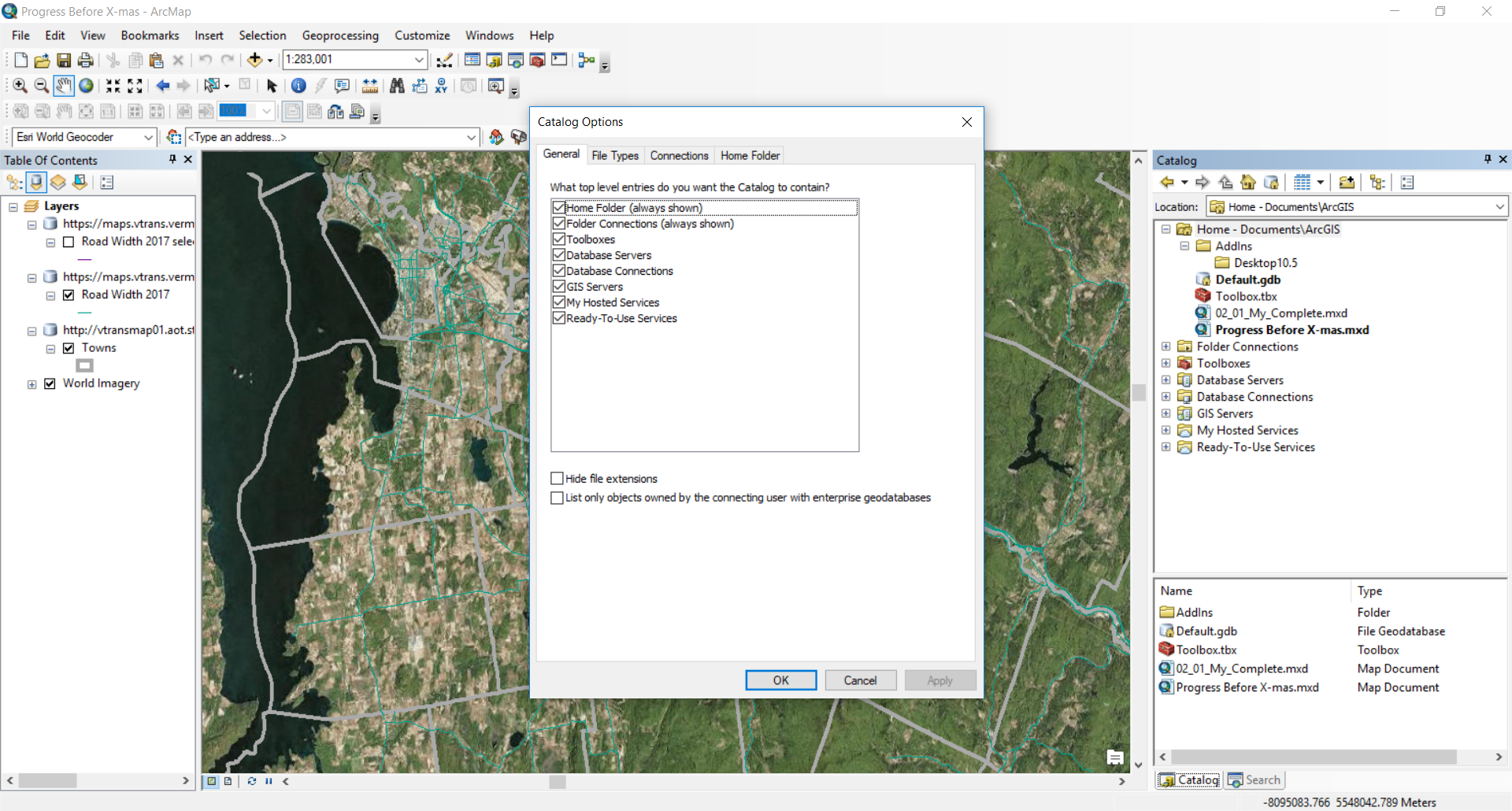1512x811 pixels.
Task: Click the Full Extent globe icon
Action: [86, 86]
